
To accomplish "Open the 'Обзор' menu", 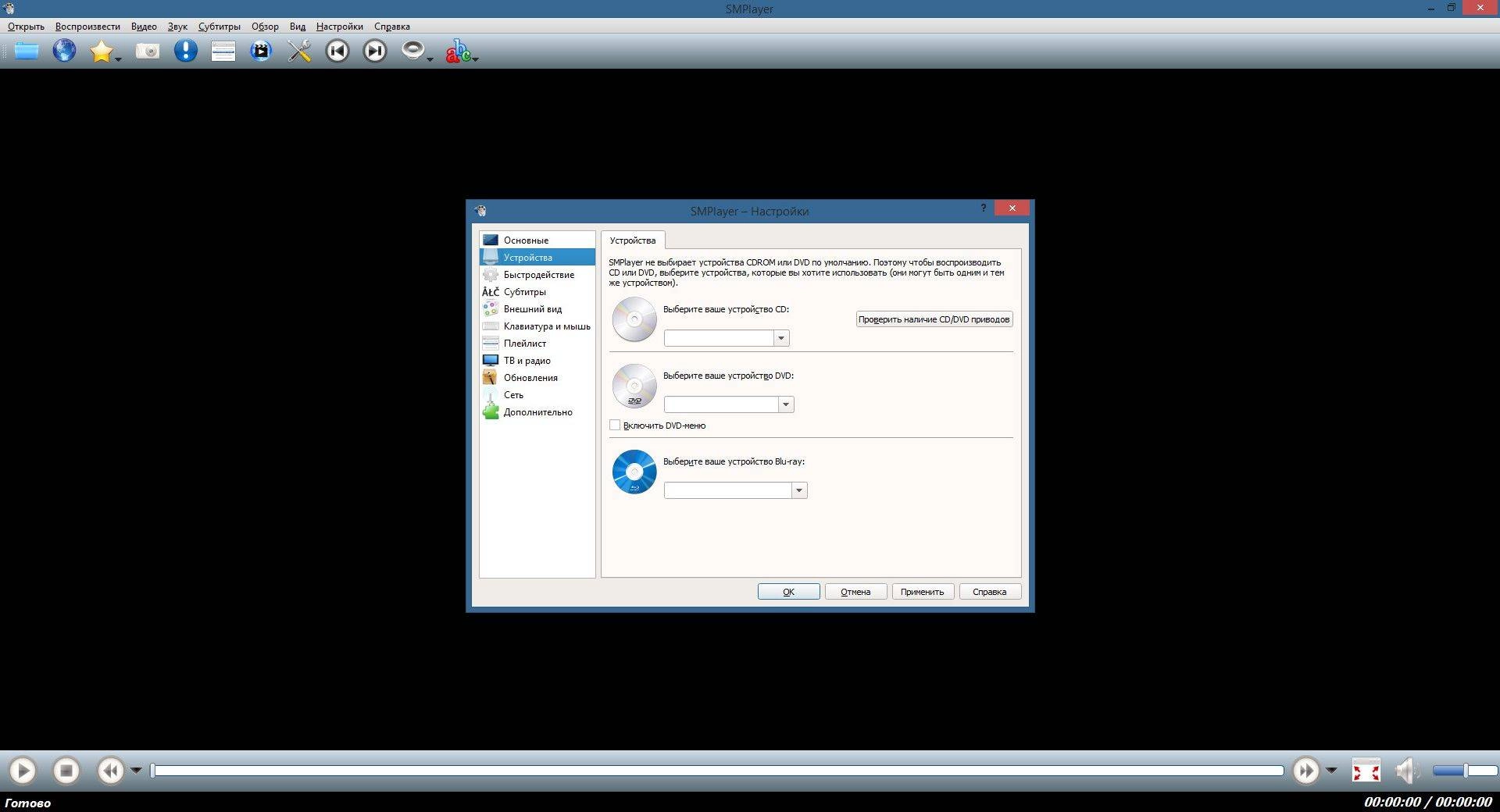I will coord(265,27).
